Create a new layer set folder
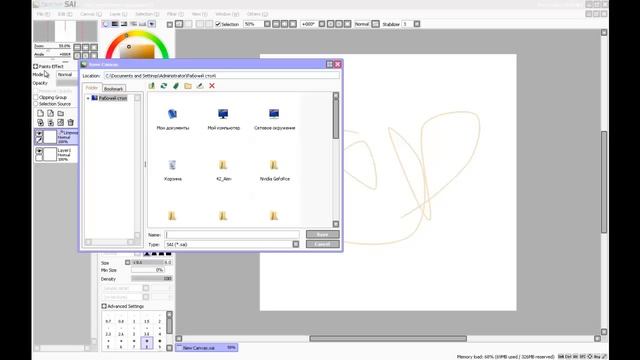 pyautogui.click(x=60, y=113)
